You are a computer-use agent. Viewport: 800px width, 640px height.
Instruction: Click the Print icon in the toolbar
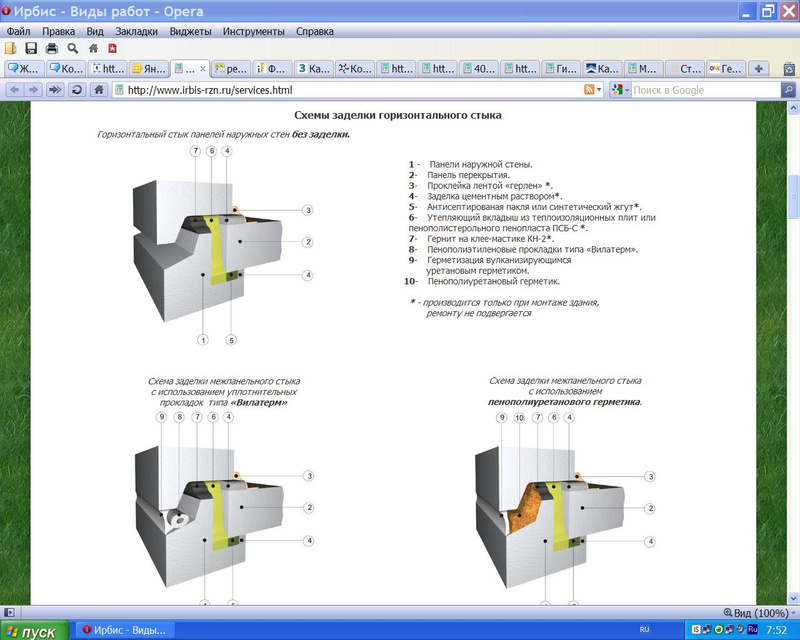click(51, 48)
